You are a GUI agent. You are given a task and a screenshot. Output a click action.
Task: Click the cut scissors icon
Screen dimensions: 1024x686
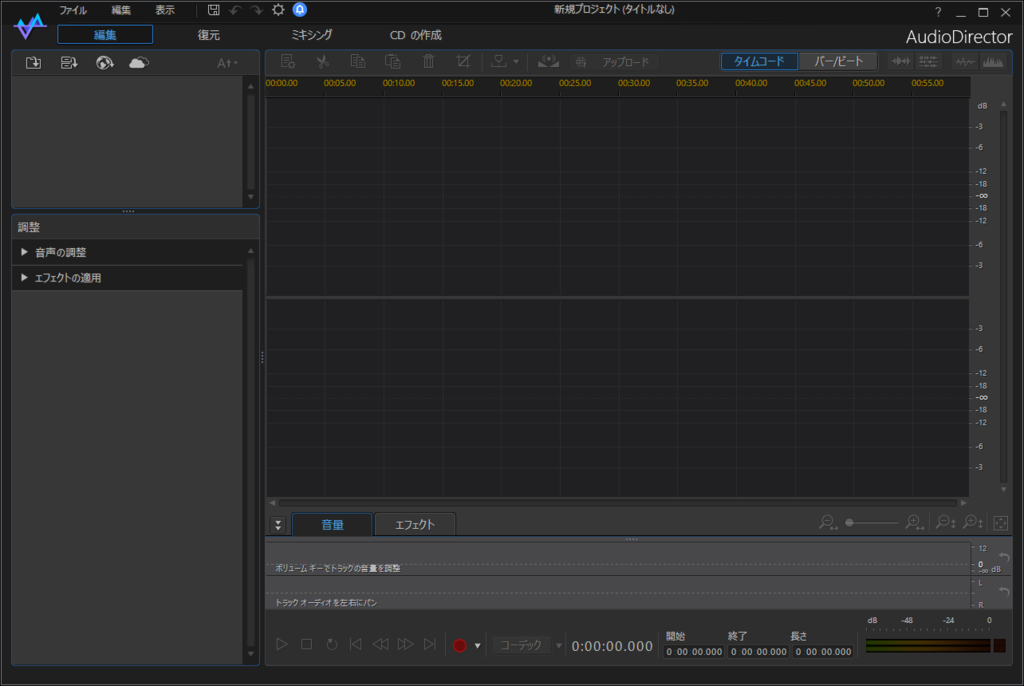point(323,61)
